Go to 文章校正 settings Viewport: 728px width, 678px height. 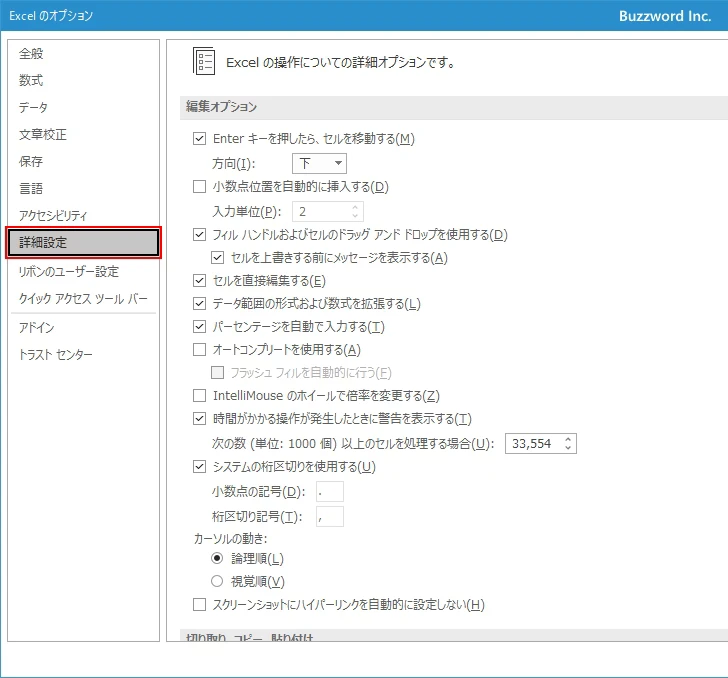pos(43,134)
